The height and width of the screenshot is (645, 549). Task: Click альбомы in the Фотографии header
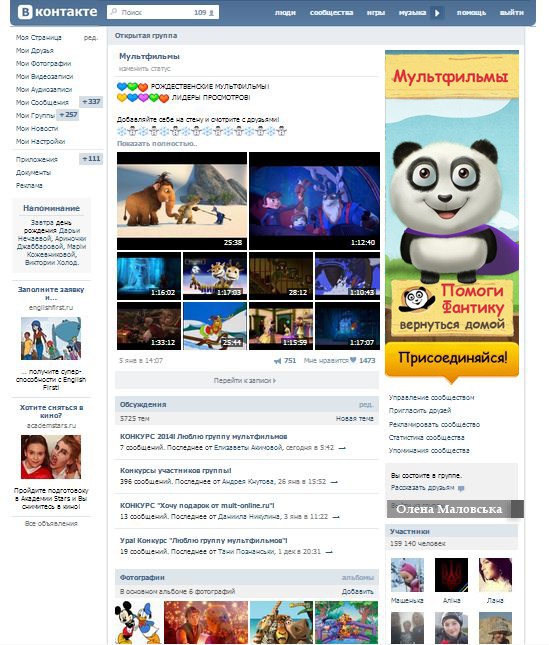[357, 578]
